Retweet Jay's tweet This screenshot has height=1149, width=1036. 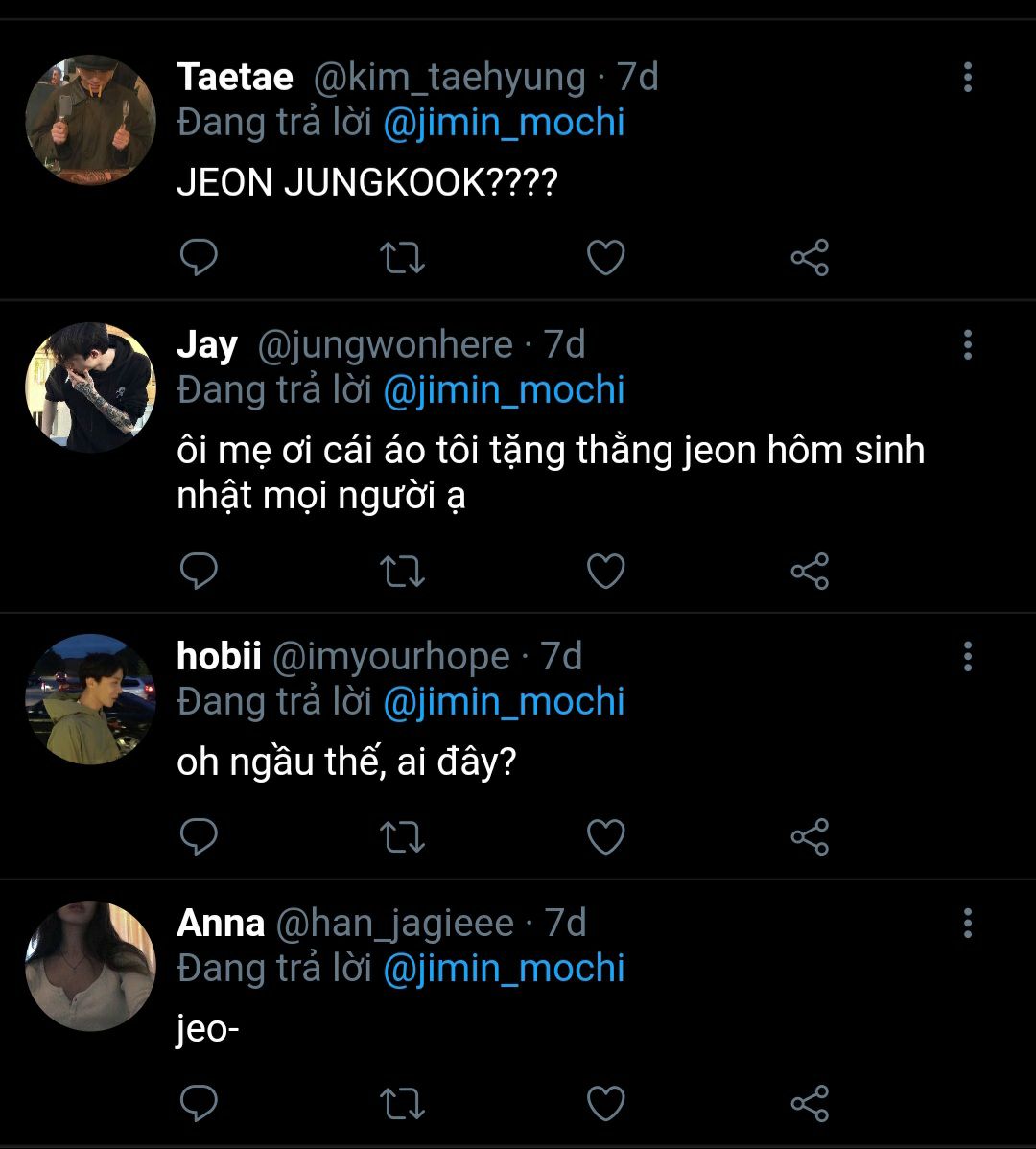point(402,572)
